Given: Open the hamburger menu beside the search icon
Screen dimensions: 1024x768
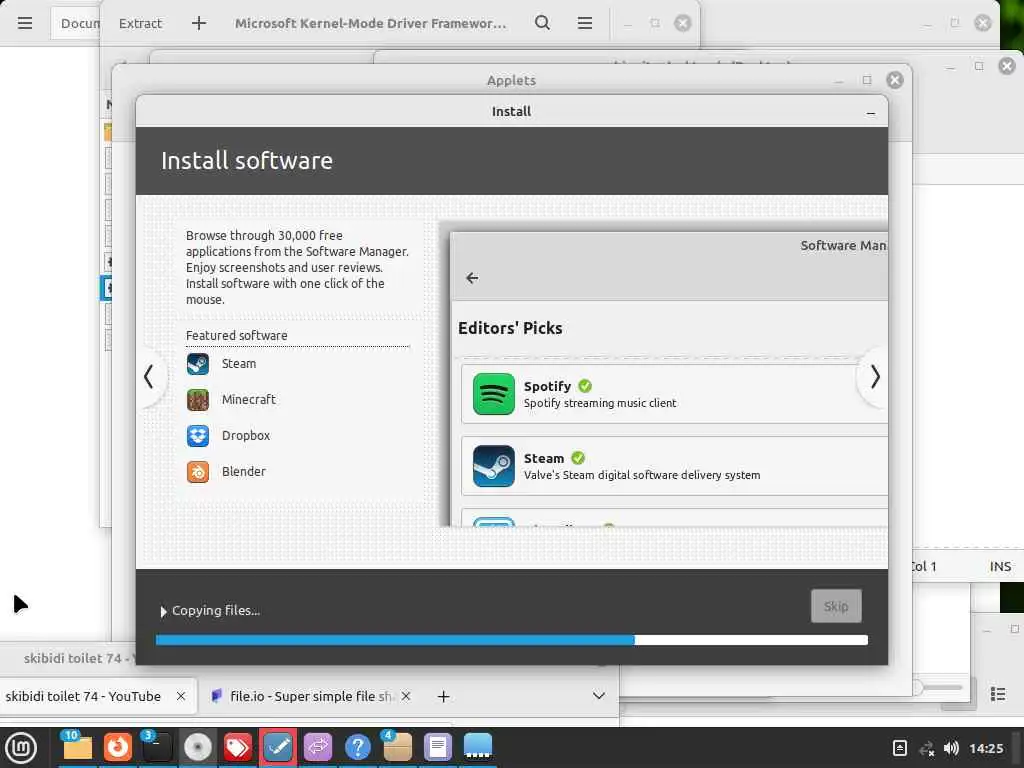Looking at the screenshot, I should point(585,23).
